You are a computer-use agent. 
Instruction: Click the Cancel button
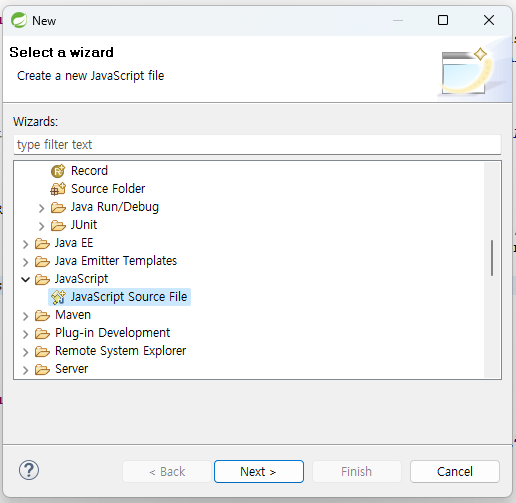coord(455,472)
